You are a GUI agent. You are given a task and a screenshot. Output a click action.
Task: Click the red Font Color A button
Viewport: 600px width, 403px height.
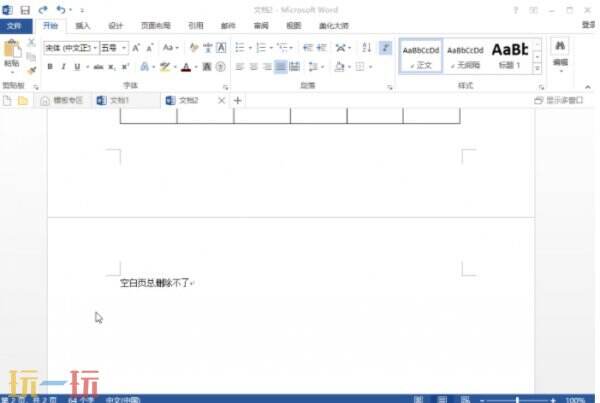(186, 67)
